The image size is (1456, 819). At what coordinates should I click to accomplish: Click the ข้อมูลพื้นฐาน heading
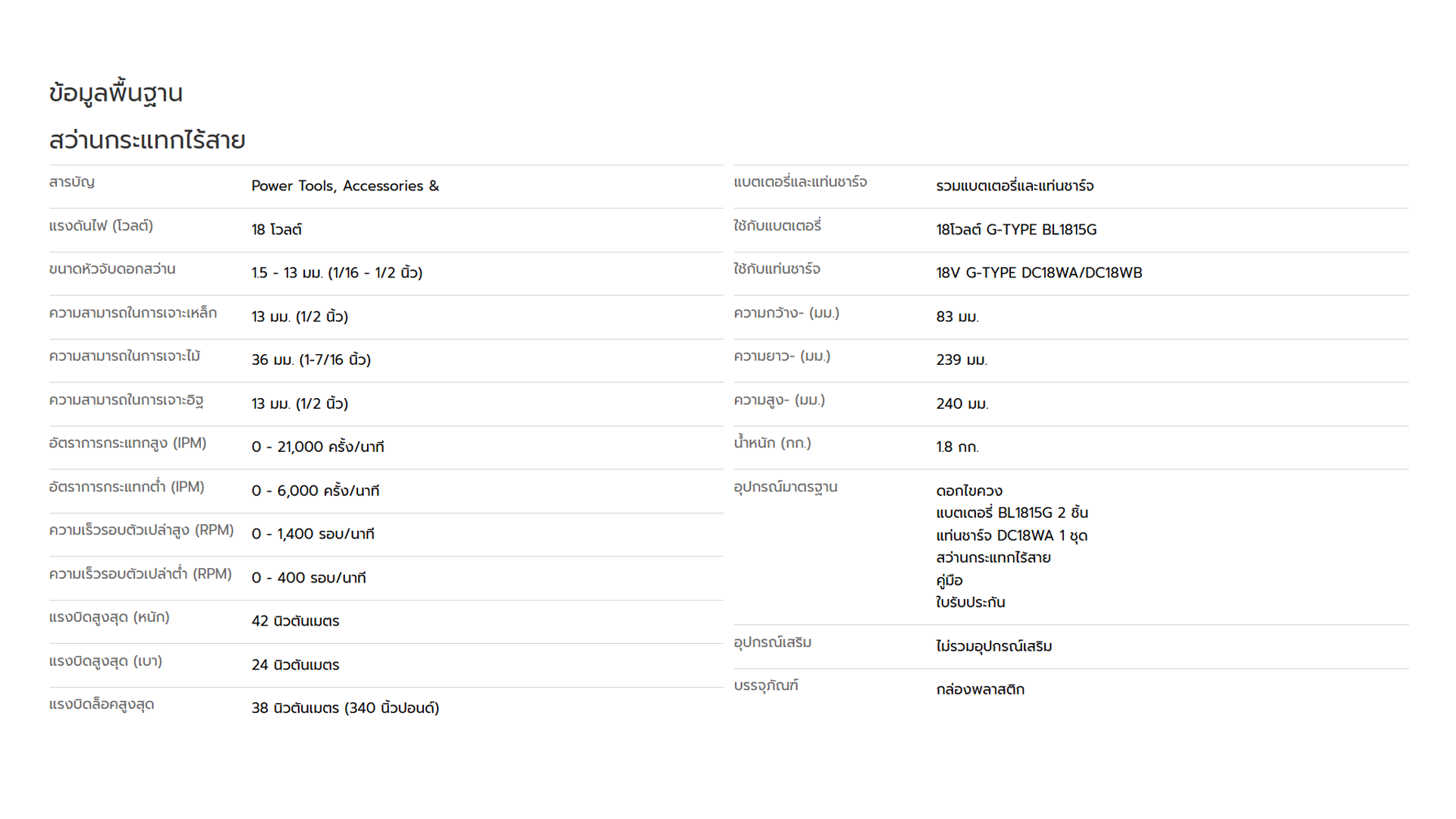pyautogui.click(x=116, y=93)
